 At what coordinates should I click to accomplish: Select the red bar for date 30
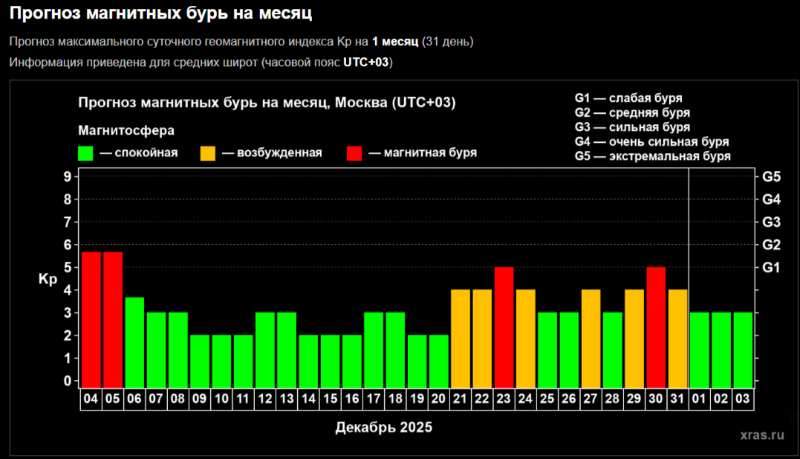(x=656, y=327)
